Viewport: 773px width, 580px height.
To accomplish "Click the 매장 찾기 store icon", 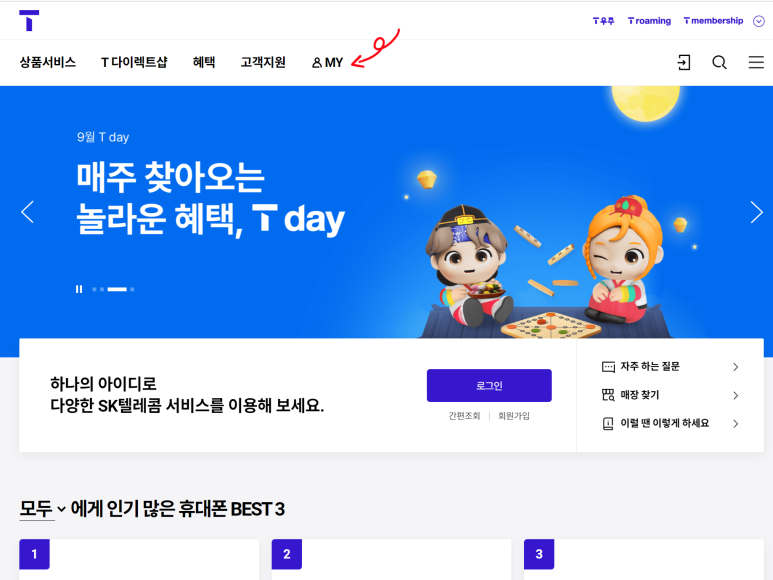I will (608, 395).
